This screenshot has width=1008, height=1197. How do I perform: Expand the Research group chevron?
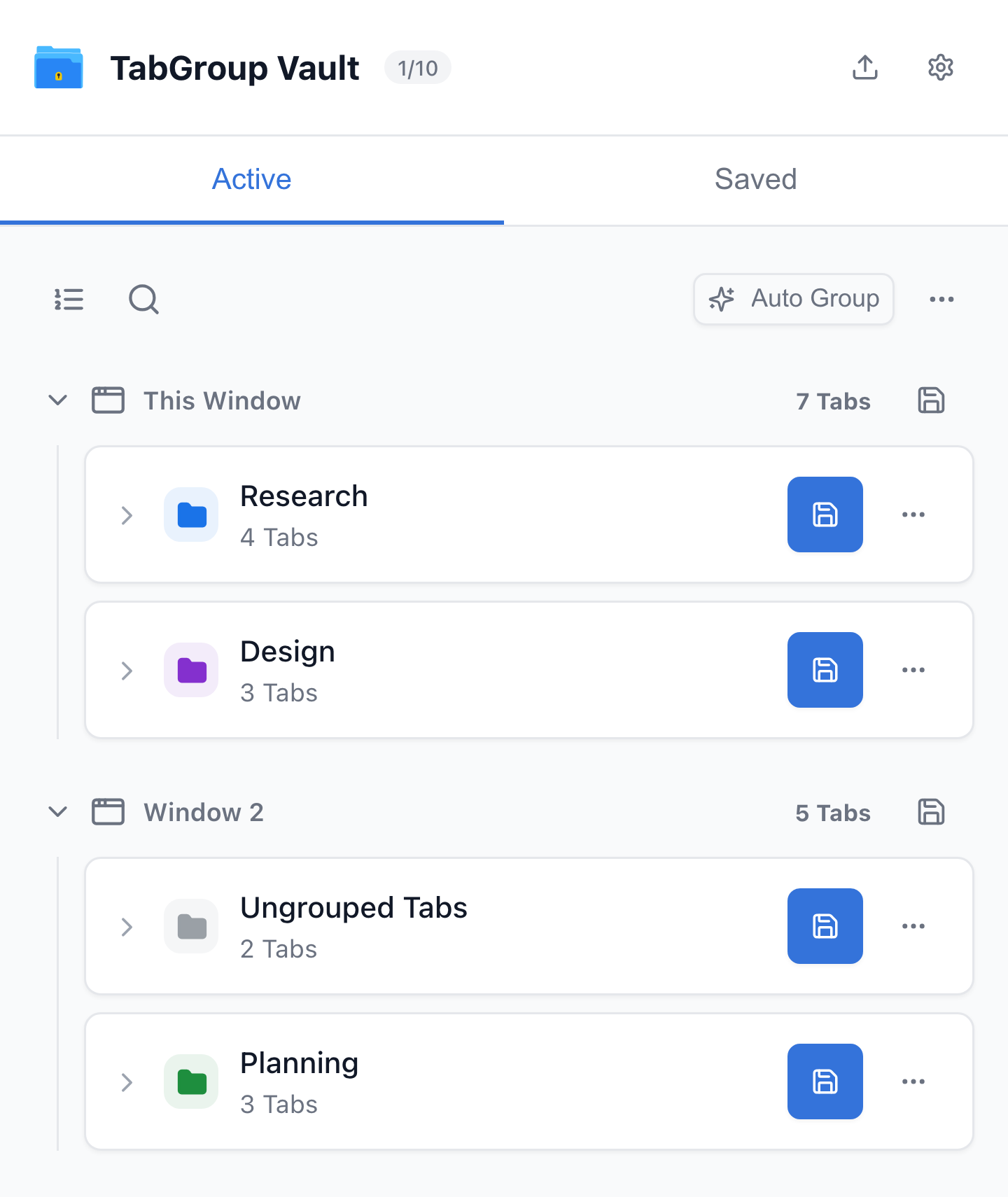point(127,515)
